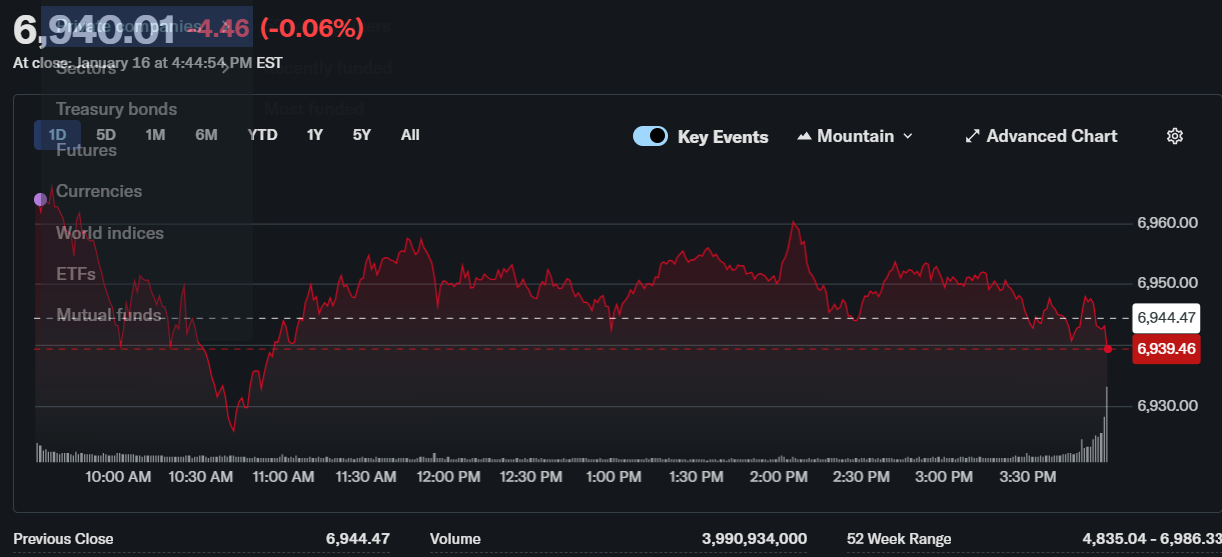Click the red current price dot on chart
The height and width of the screenshot is (557, 1222).
coord(1107,349)
